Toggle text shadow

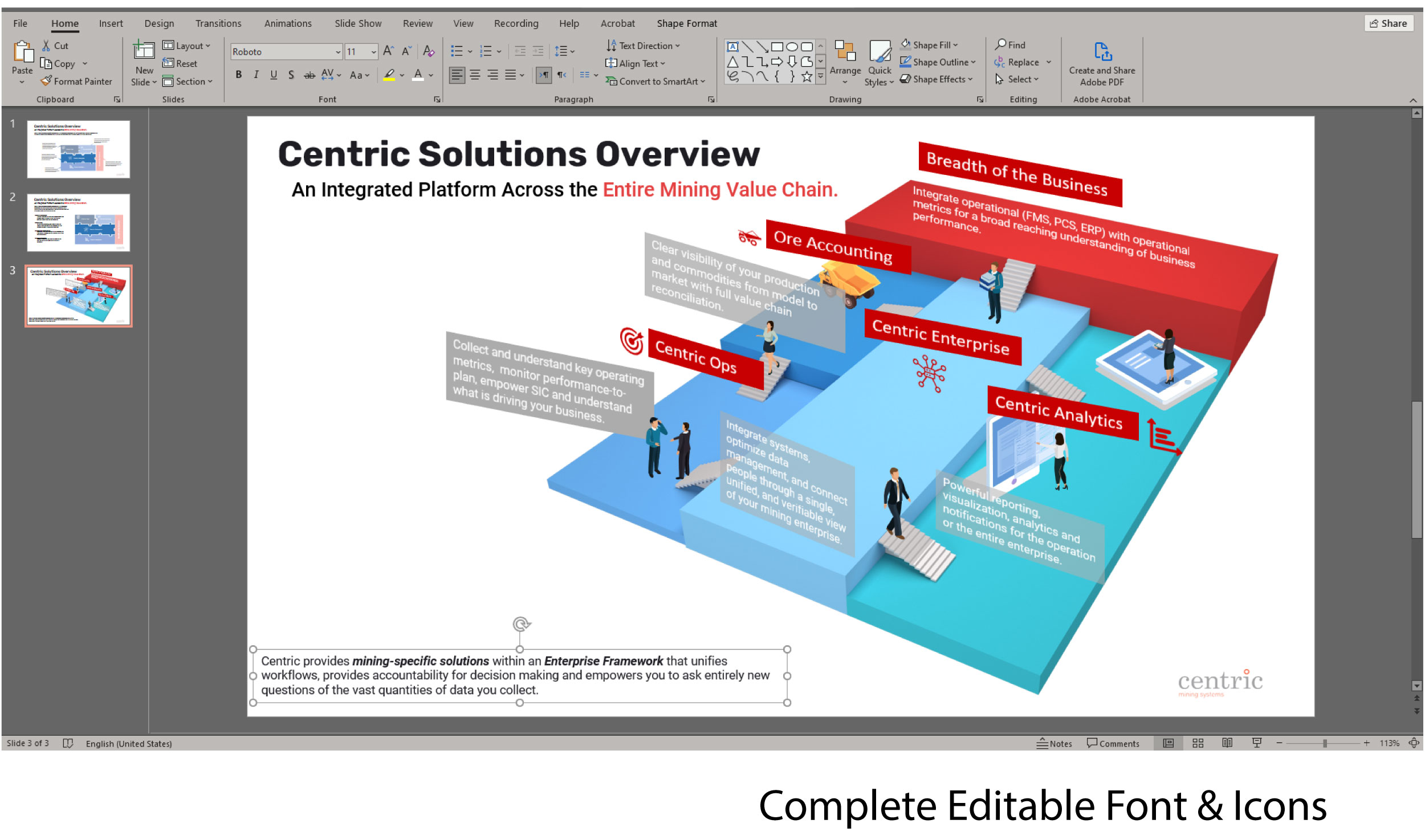pyautogui.click(x=291, y=75)
